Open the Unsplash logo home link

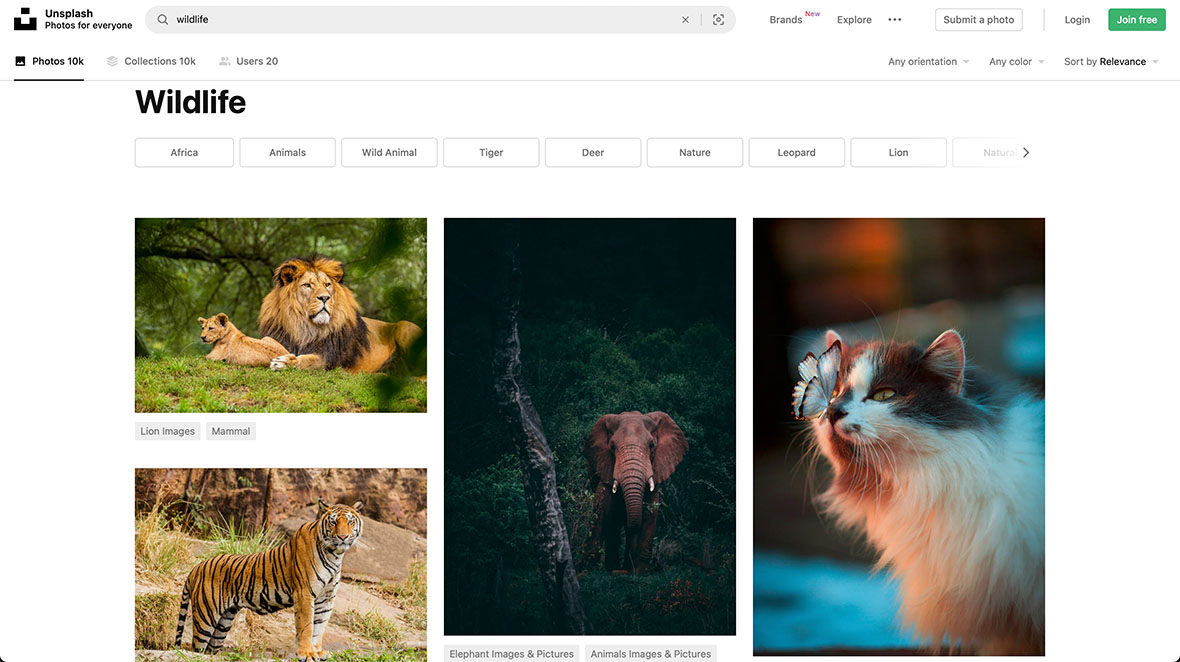pos(26,19)
